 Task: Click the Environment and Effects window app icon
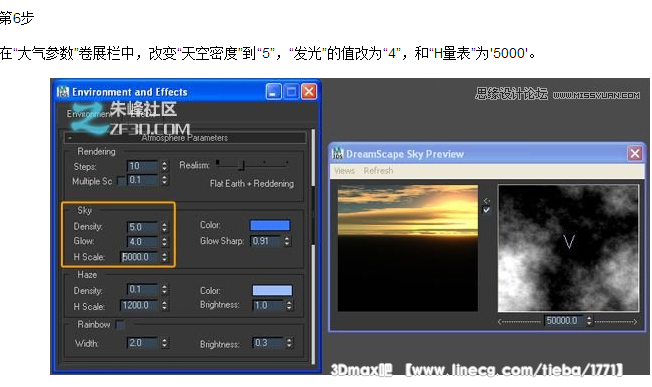click(x=63, y=91)
